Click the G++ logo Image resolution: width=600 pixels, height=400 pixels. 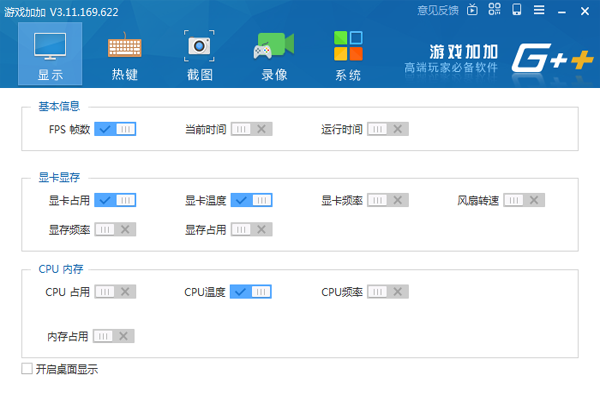click(553, 58)
